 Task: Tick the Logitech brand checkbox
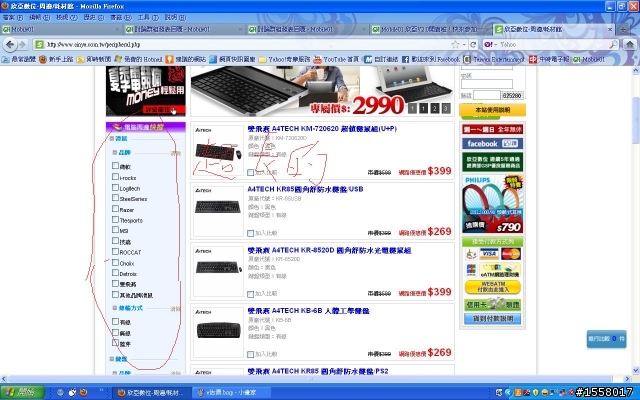pos(116,187)
